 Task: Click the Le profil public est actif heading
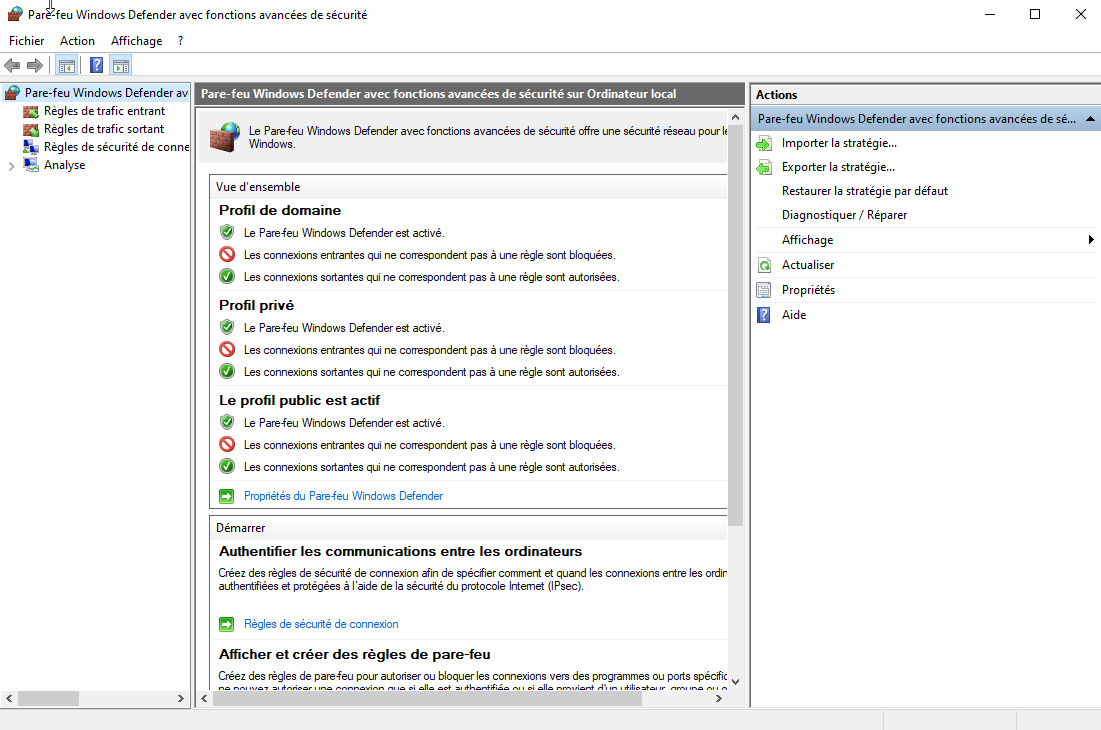tap(299, 400)
